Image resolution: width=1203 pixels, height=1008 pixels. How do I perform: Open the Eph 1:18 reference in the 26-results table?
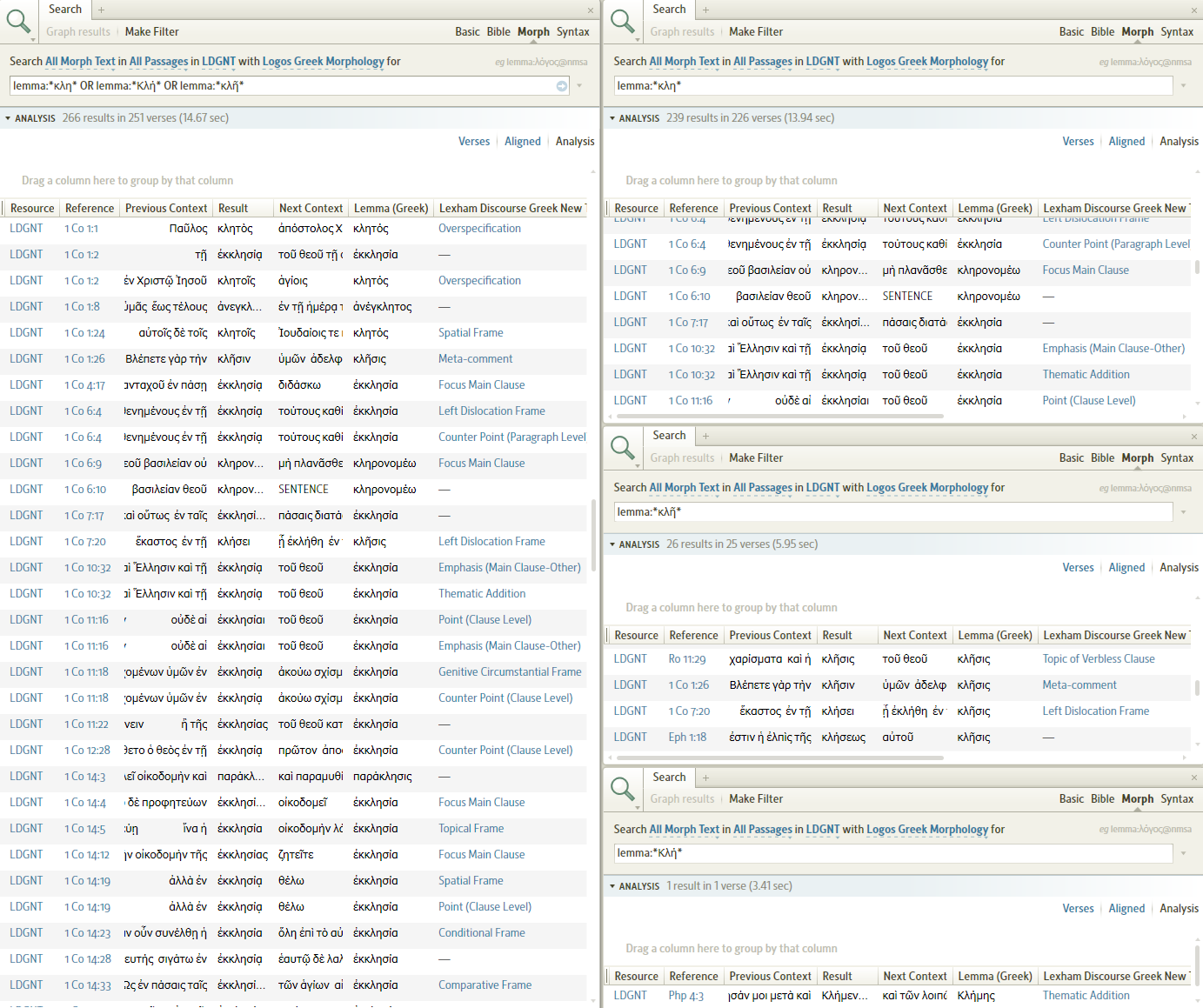pos(687,738)
